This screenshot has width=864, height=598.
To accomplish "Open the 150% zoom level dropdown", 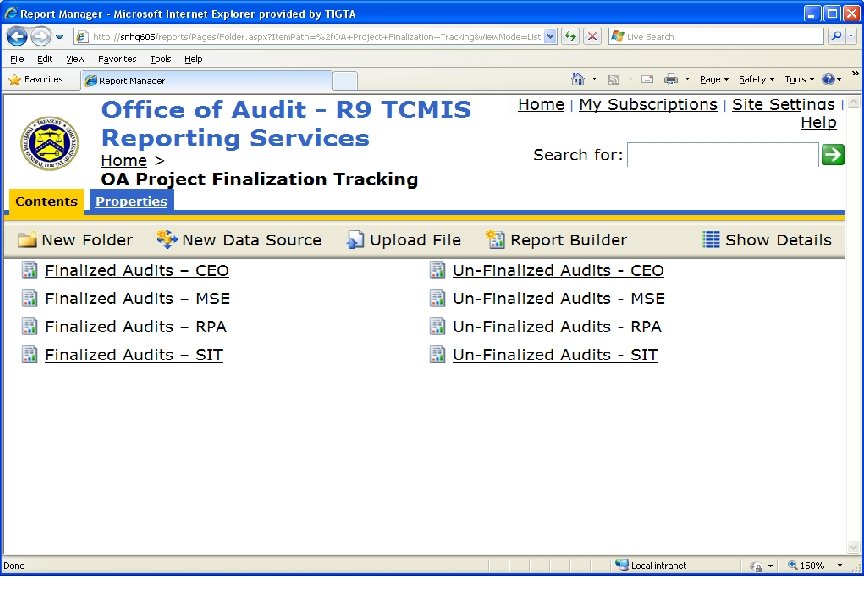I will pos(840,565).
